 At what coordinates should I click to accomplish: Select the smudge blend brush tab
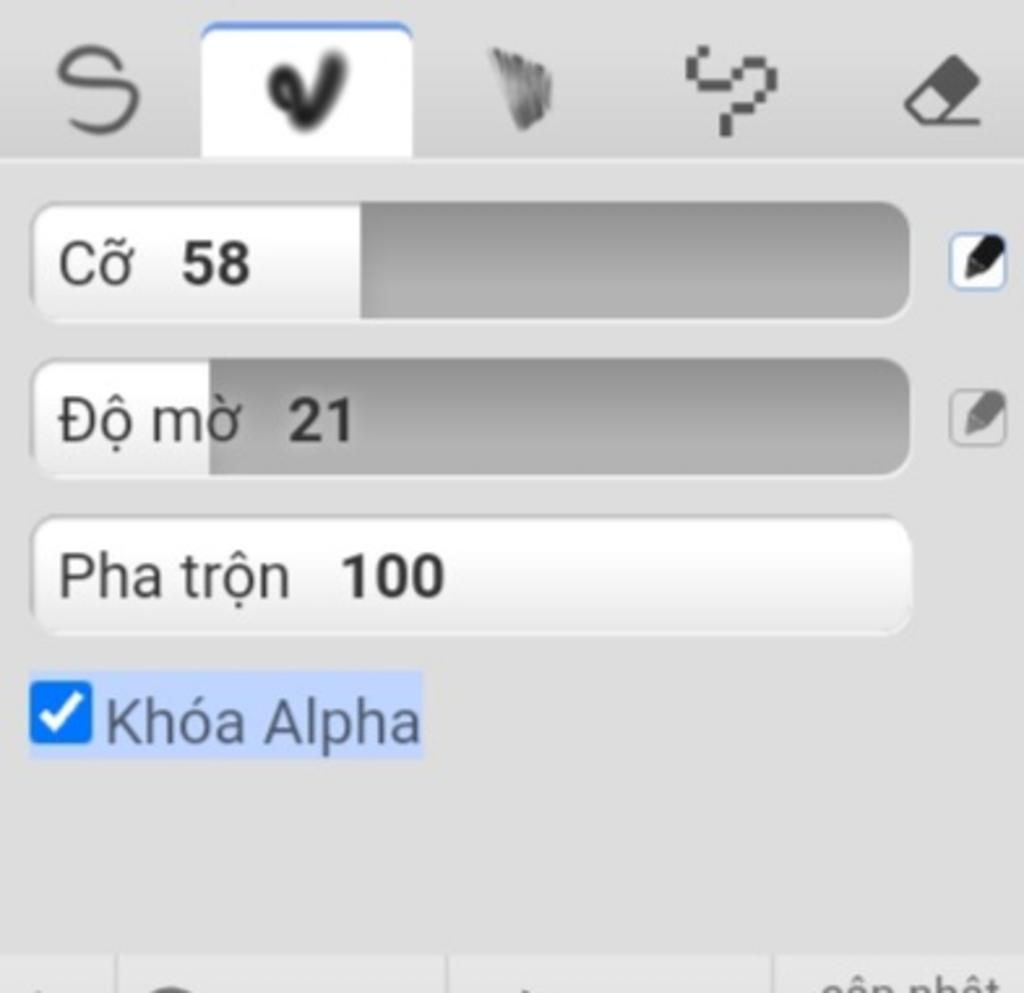[x=306, y=90]
